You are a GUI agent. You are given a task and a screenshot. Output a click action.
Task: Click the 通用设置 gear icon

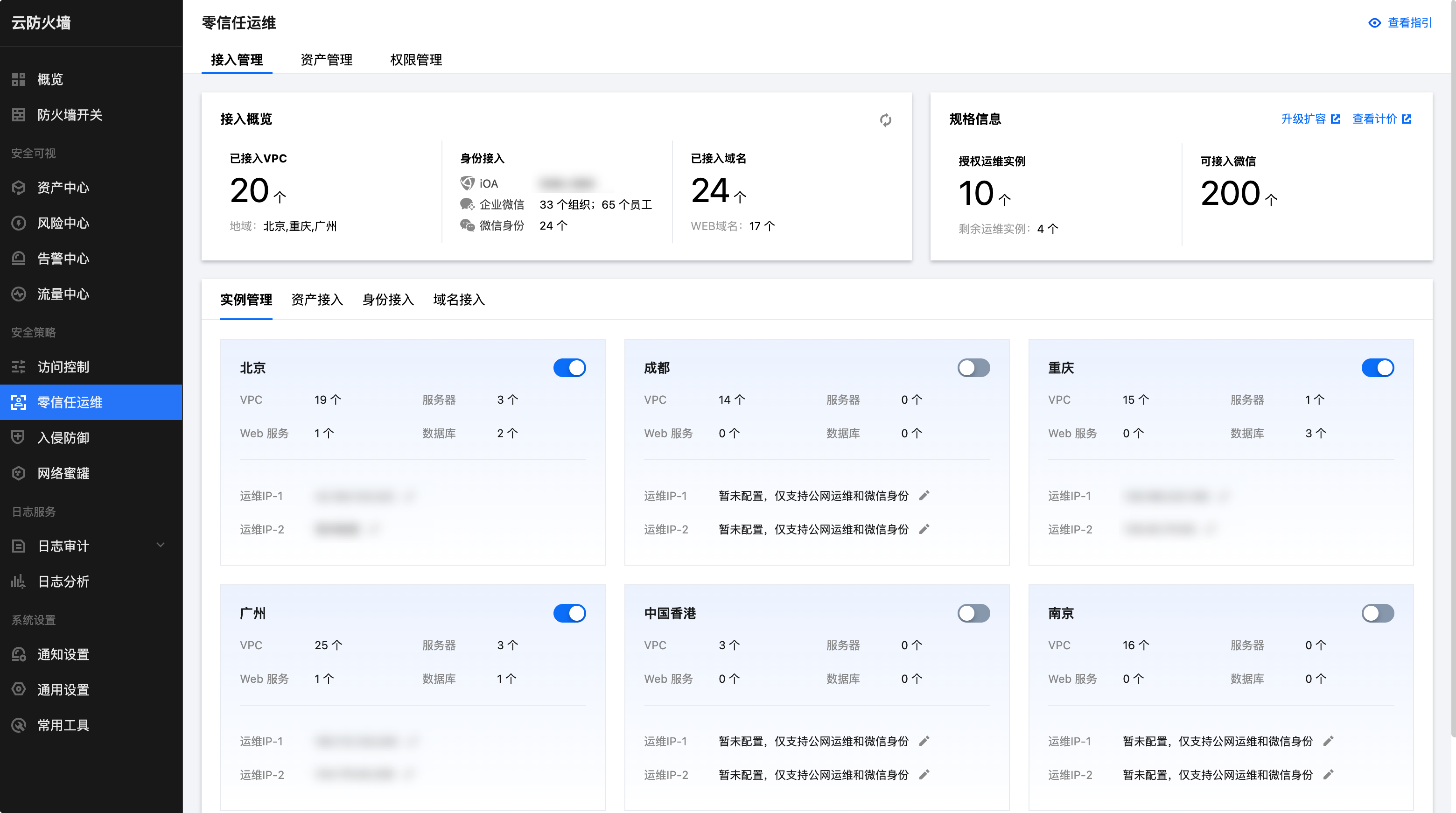tap(19, 690)
